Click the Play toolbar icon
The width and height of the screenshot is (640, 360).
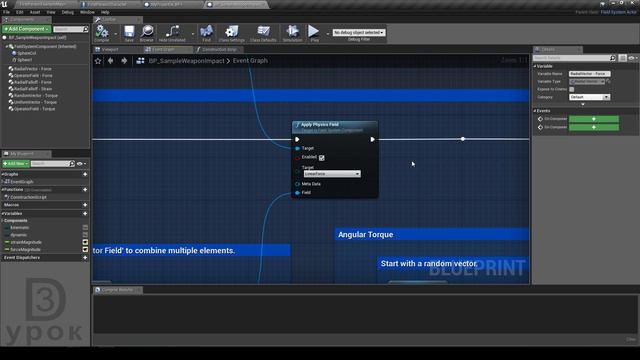point(314,33)
